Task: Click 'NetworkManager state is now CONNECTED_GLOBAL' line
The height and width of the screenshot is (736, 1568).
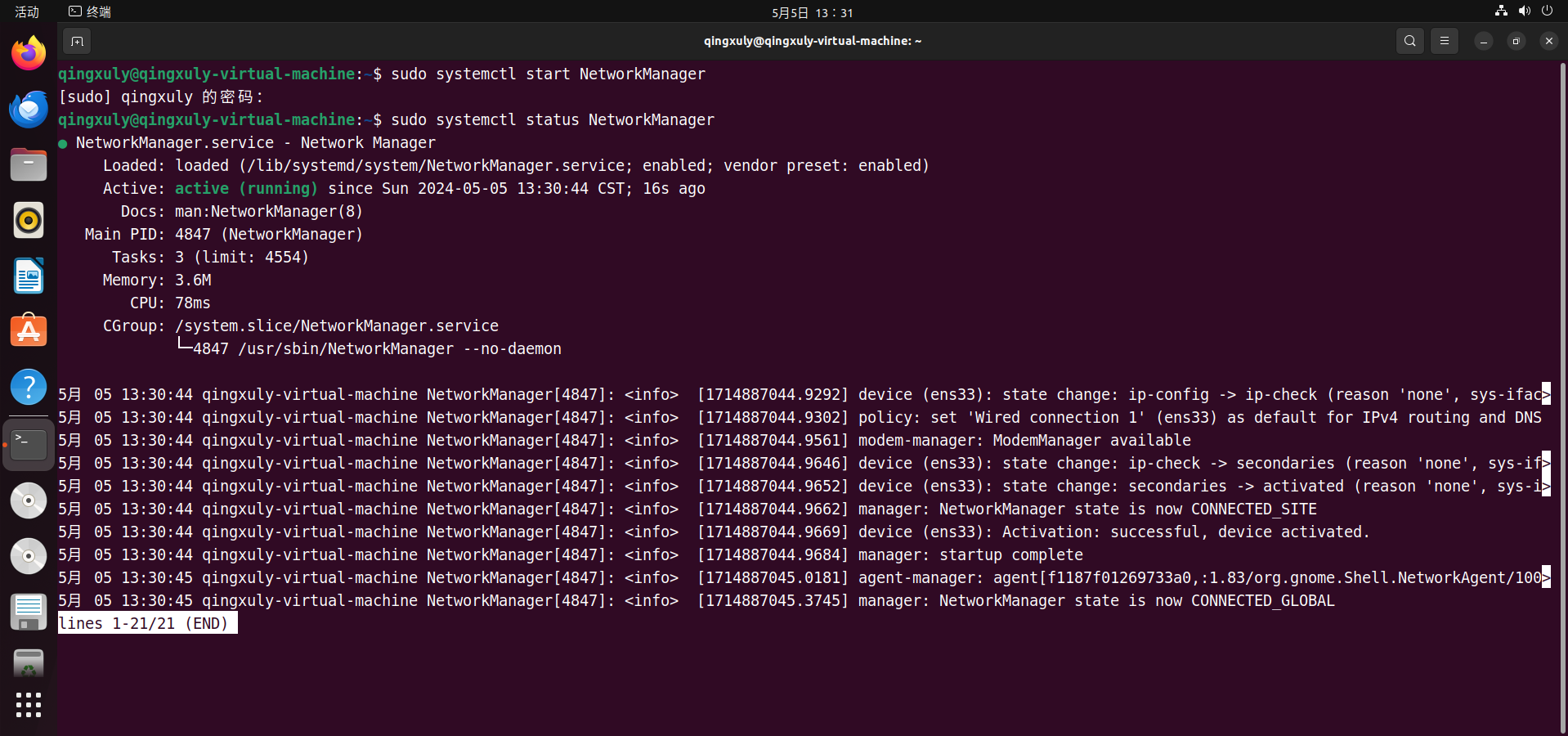Action: pyautogui.click(x=1137, y=601)
